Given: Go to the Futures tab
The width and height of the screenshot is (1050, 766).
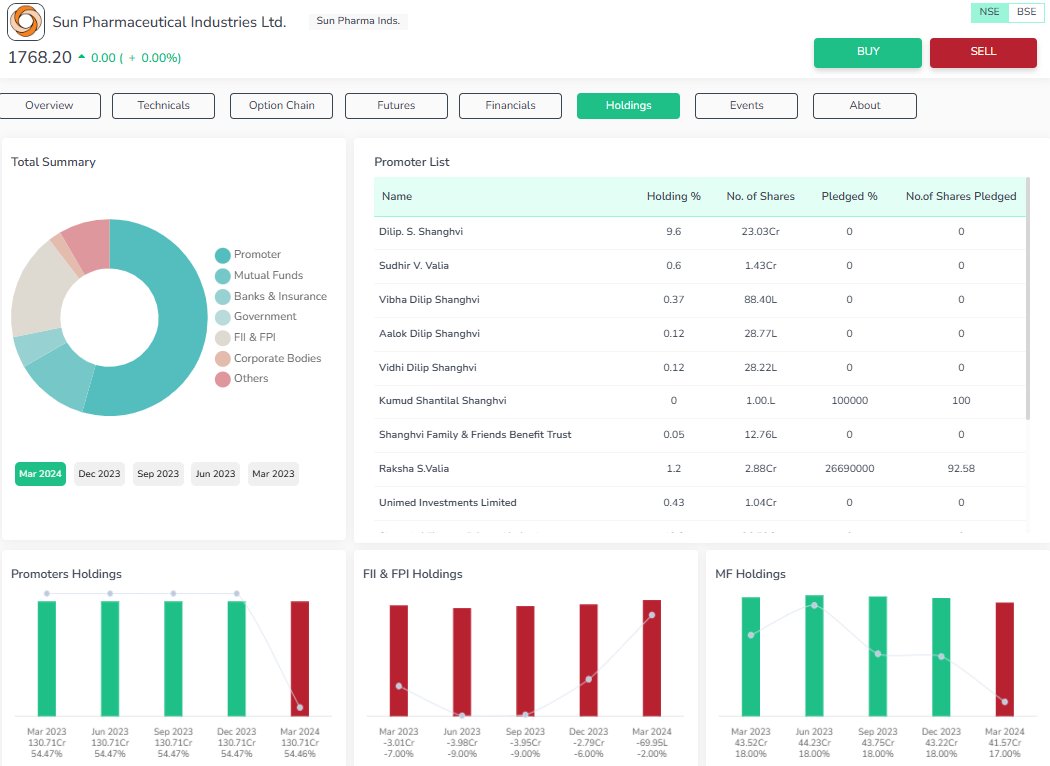Looking at the screenshot, I should click(396, 106).
